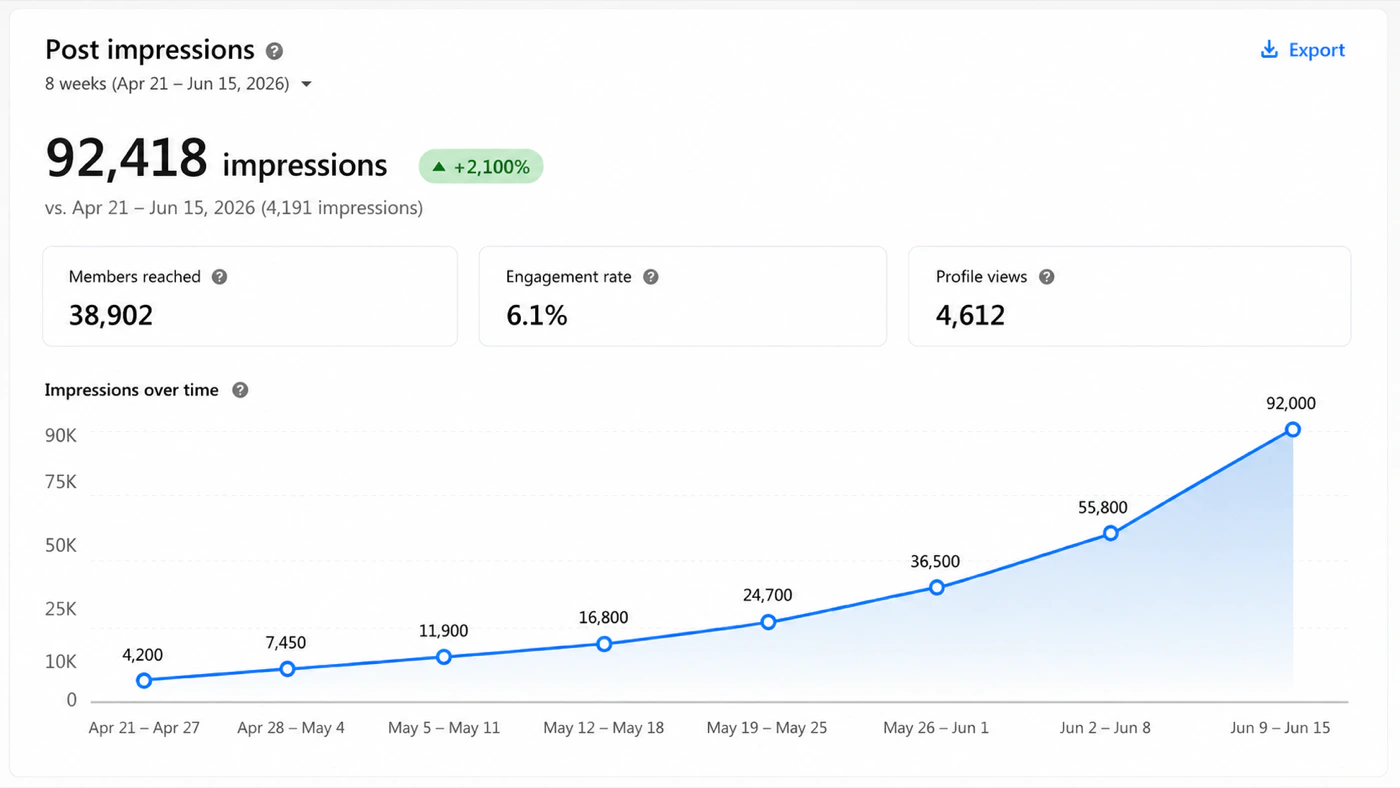Select the +2,100% change badge
Viewport: 1400px width, 788px height.
click(x=481, y=167)
